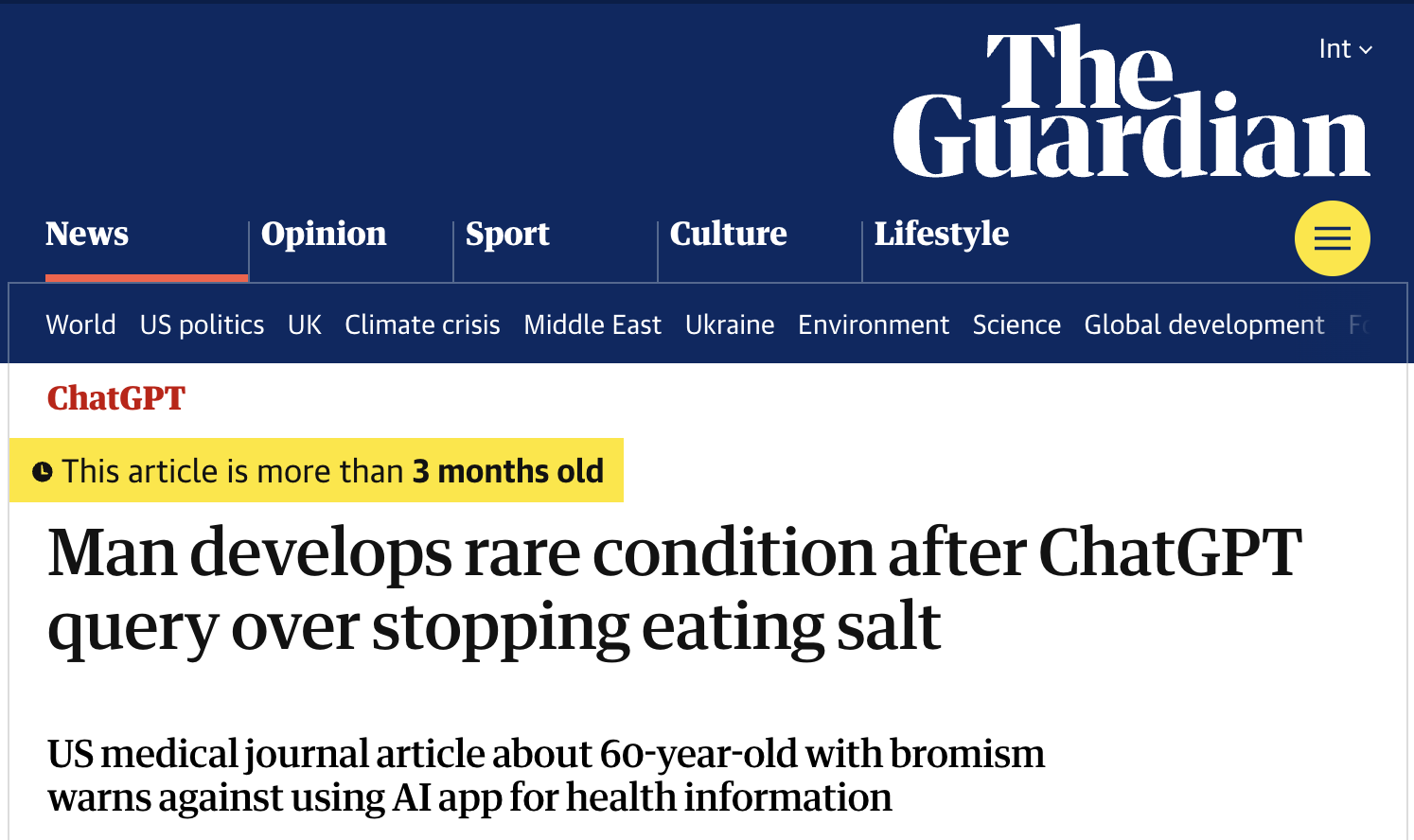Open US politics subnav link
1414x840 pixels.
pos(202,324)
